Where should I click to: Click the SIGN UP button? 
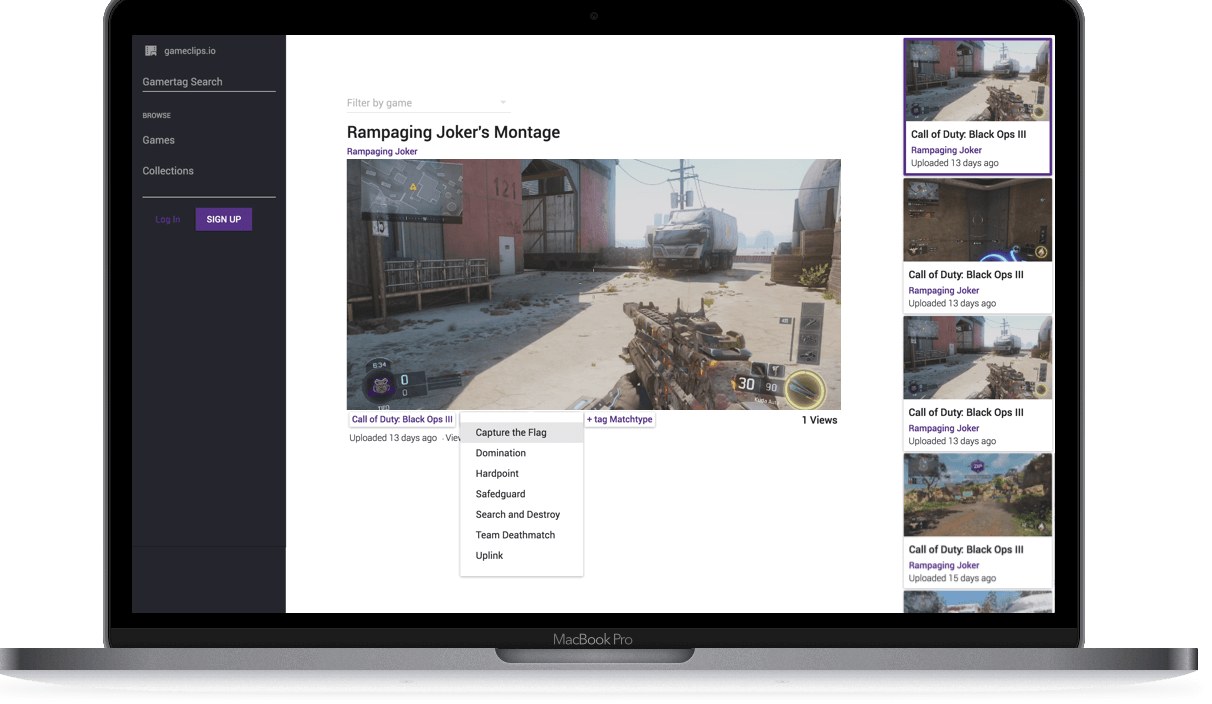click(x=224, y=219)
